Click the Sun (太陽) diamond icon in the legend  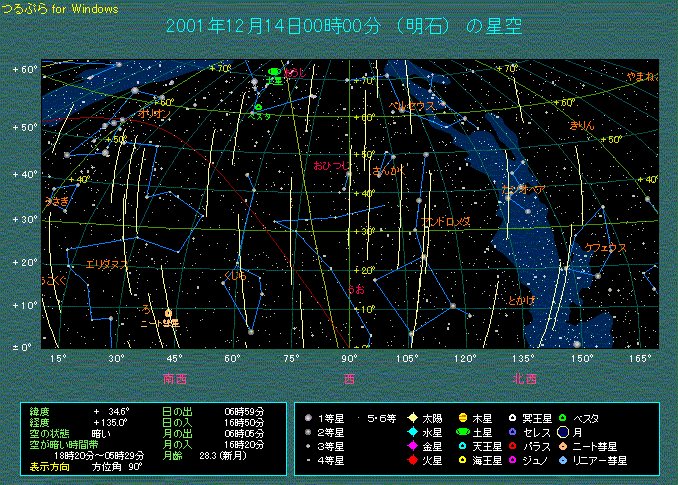click(x=412, y=417)
